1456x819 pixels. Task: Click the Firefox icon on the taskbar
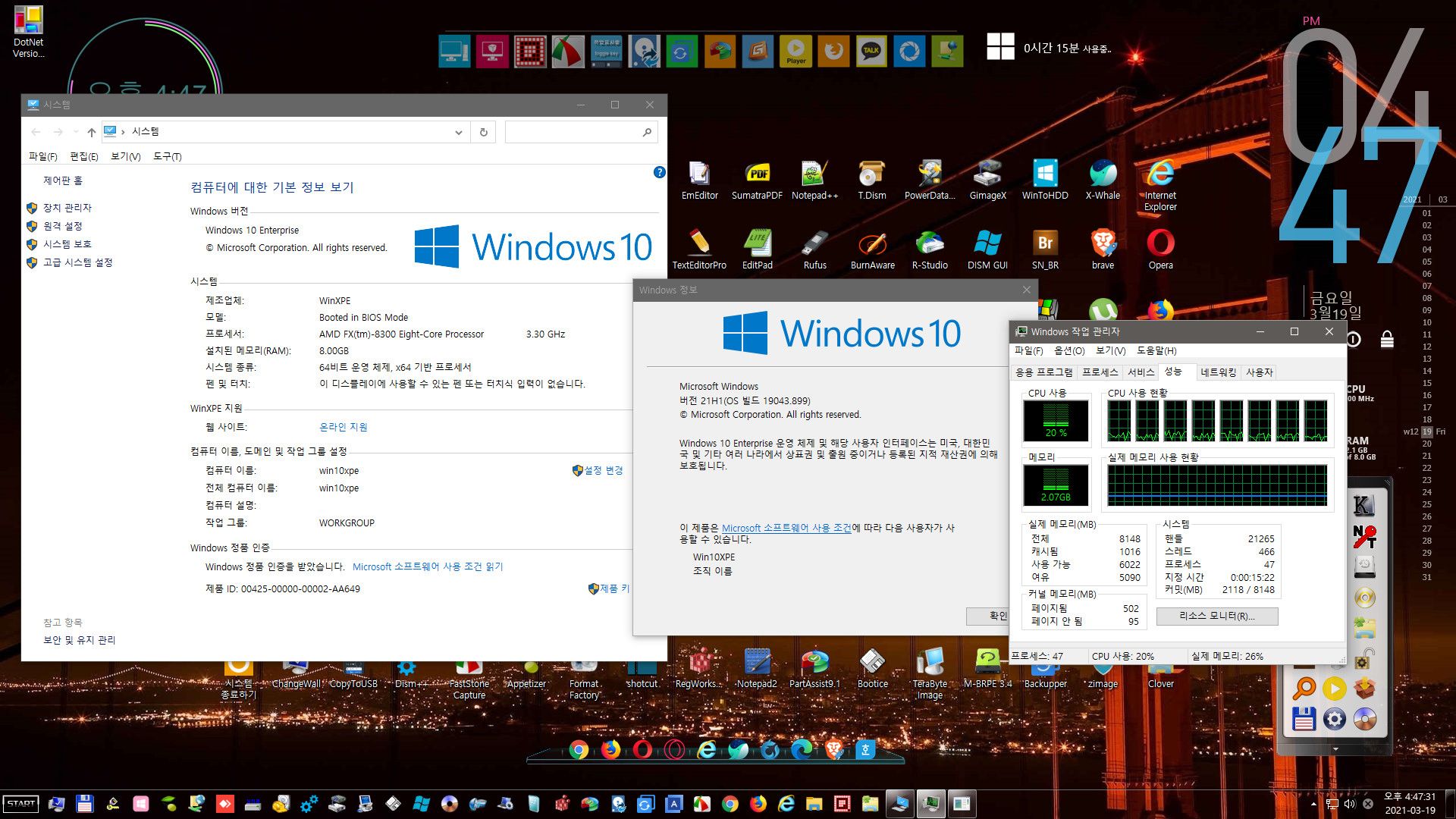[x=758, y=804]
